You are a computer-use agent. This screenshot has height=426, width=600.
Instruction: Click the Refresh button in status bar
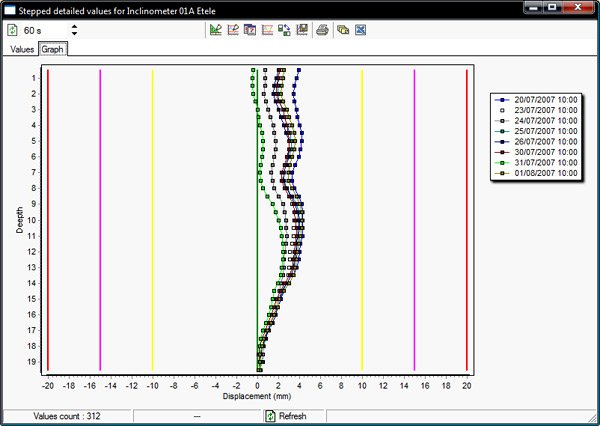point(286,416)
